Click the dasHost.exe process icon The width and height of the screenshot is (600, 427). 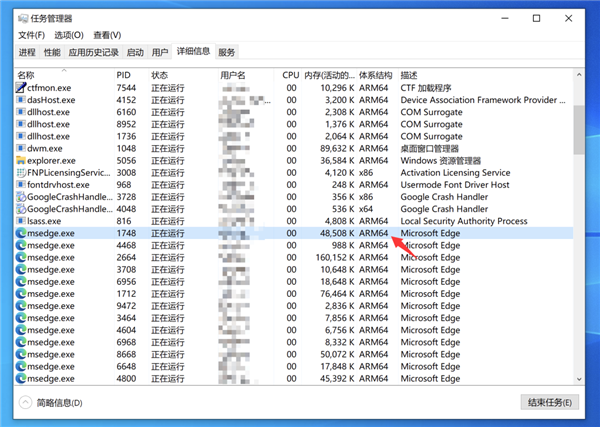coord(21,100)
